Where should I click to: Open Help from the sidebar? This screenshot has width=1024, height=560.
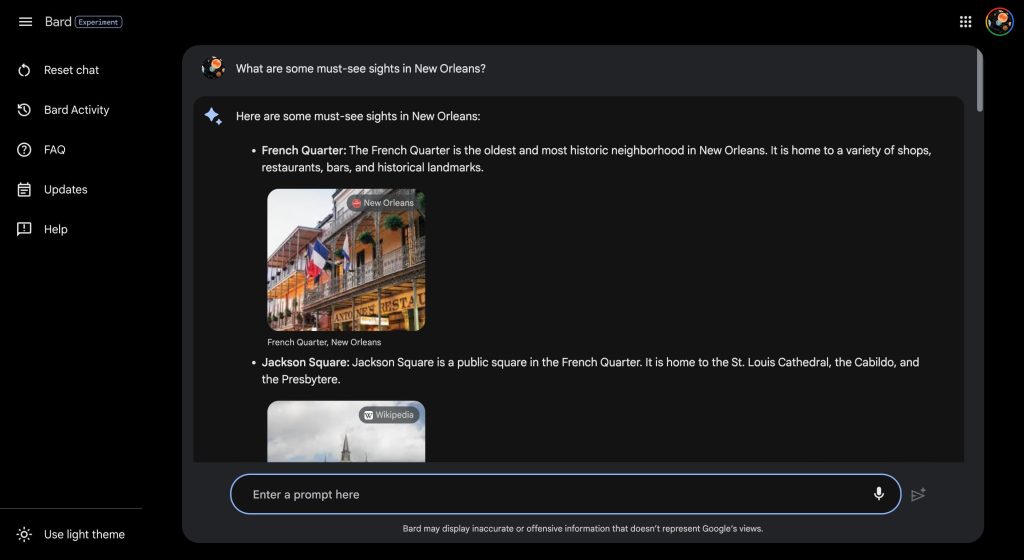(55, 229)
